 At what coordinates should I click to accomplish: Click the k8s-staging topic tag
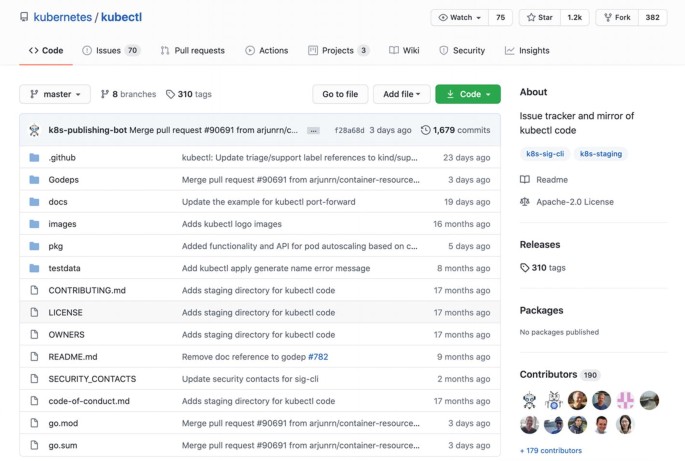click(601, 154)
